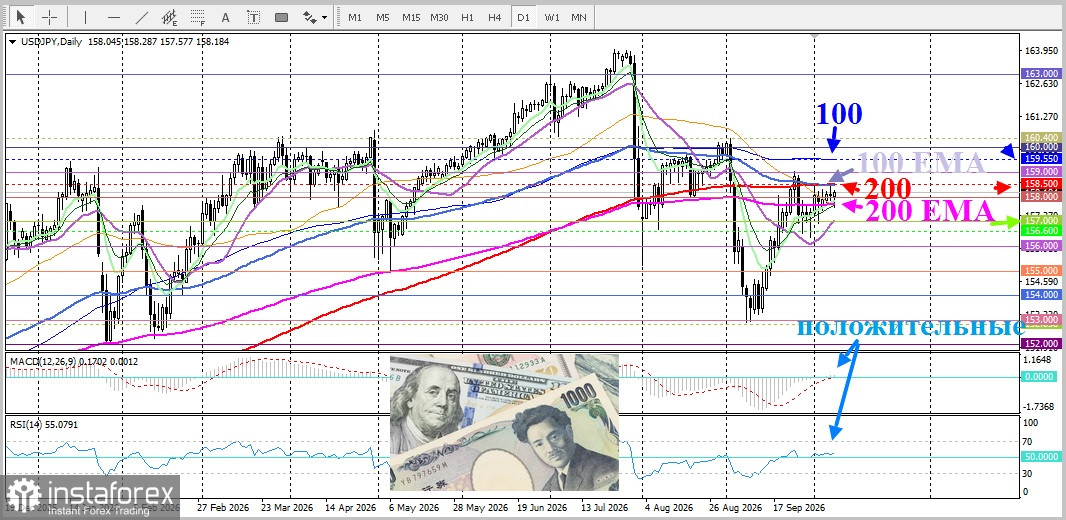Choose the Vertical Line drawing tool
Screen dimensions: 1066x520
[x=86, y=17]
